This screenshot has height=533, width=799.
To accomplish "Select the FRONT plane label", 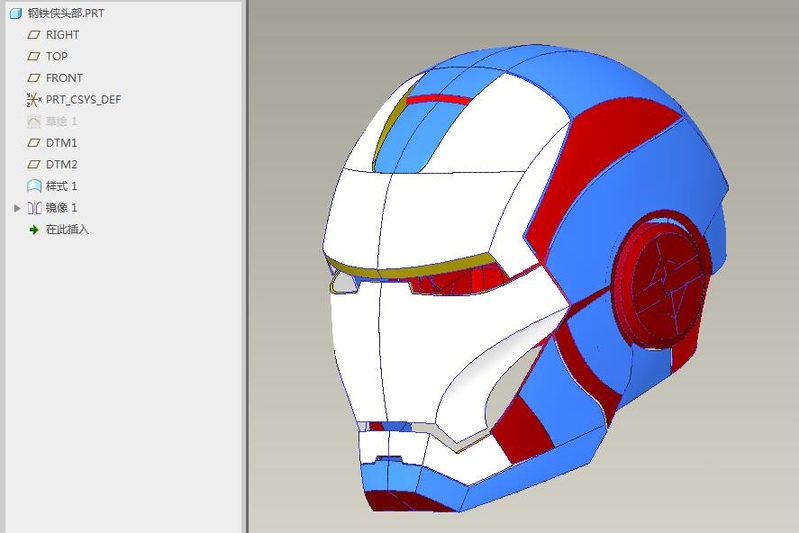I will pos(64,78).
